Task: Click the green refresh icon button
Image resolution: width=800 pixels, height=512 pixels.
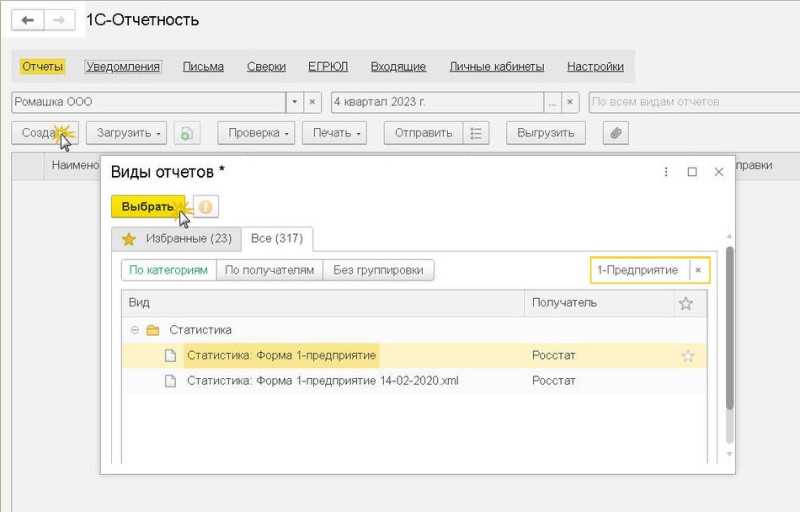Action: tap(187, 133)
